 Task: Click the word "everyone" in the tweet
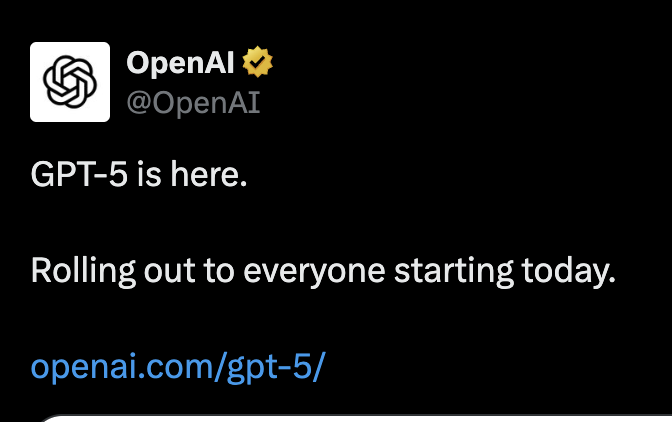click(x=314, y=272)
